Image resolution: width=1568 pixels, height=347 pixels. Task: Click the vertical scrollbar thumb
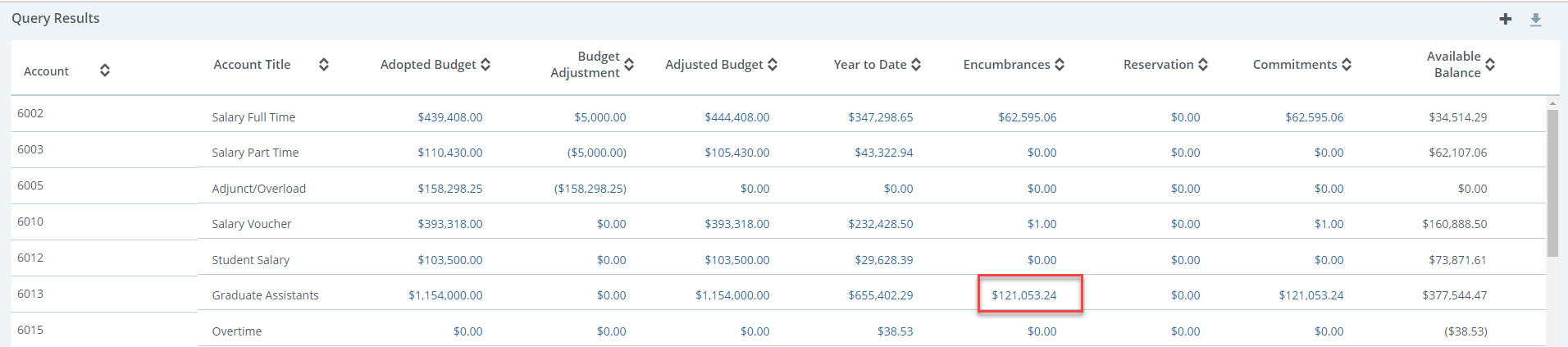(x=1552, y=183)
